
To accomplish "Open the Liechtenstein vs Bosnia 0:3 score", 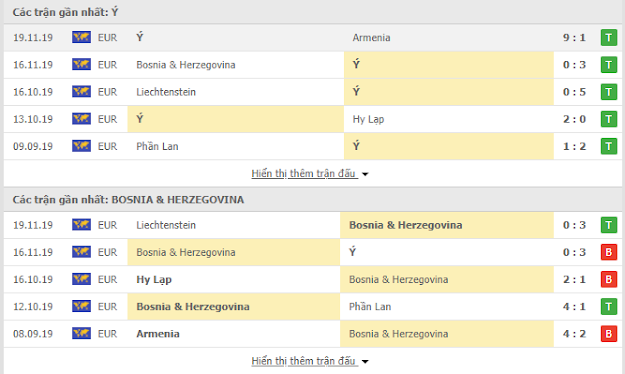I will (x=574, y=225).
